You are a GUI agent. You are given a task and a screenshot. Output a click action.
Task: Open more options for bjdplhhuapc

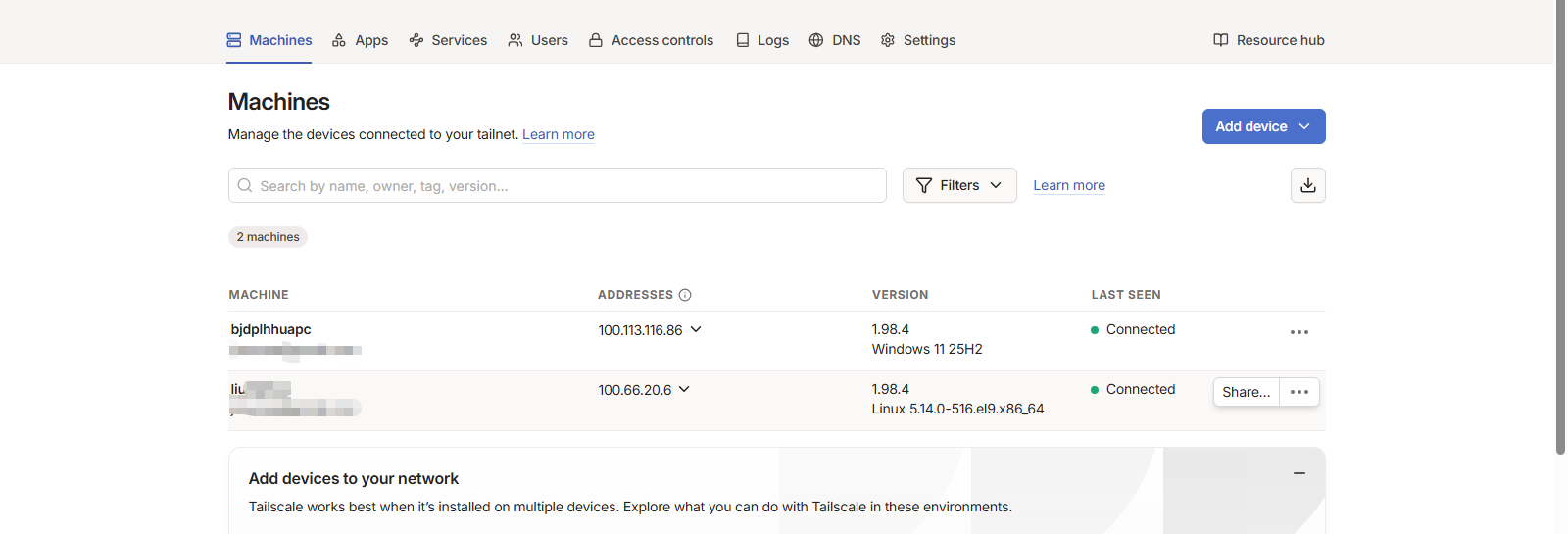tap(1299, 332)
